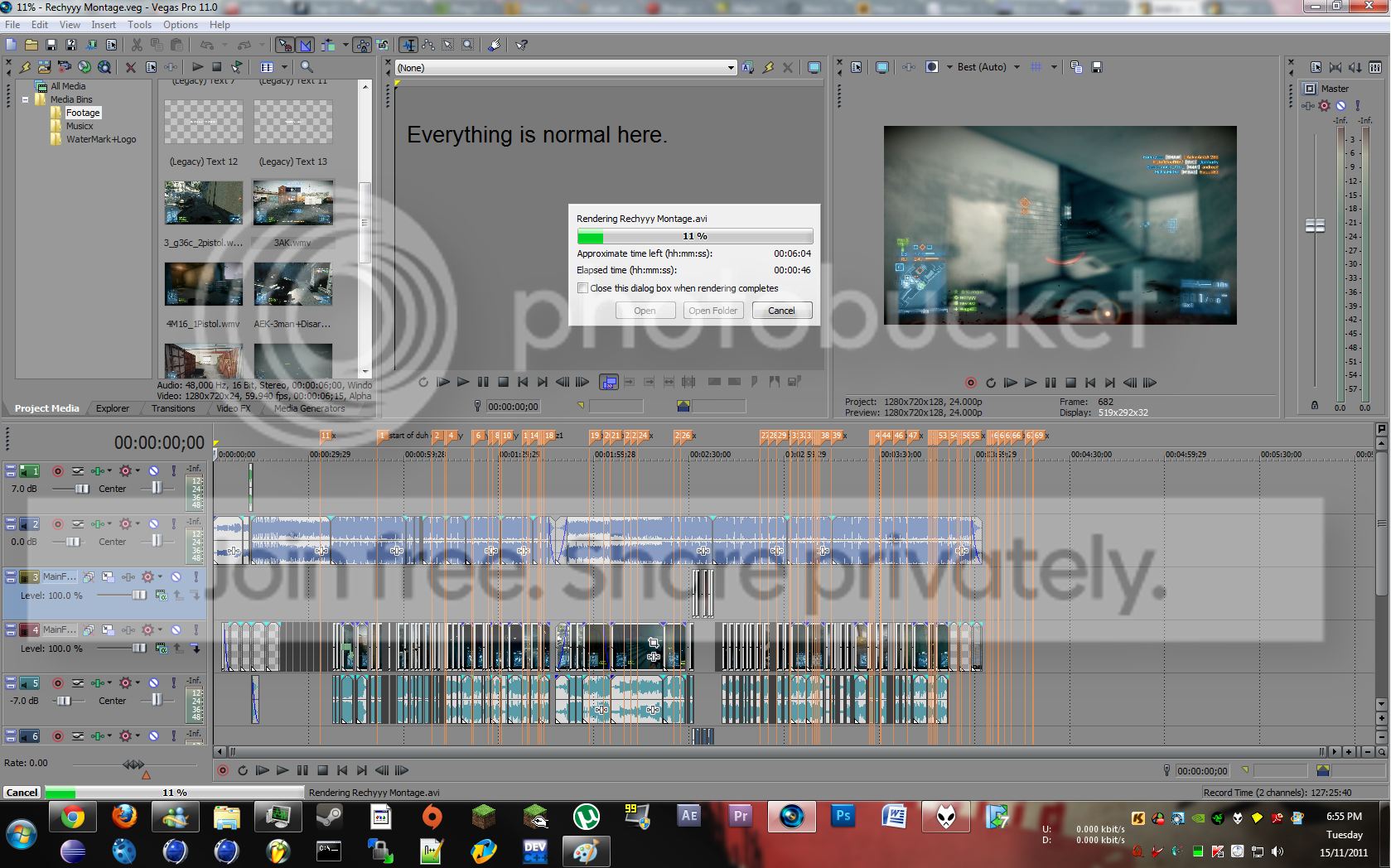The image size is (1391, 868).
Task: Click the Master bus fader handle
Action: coord(1315,226)
